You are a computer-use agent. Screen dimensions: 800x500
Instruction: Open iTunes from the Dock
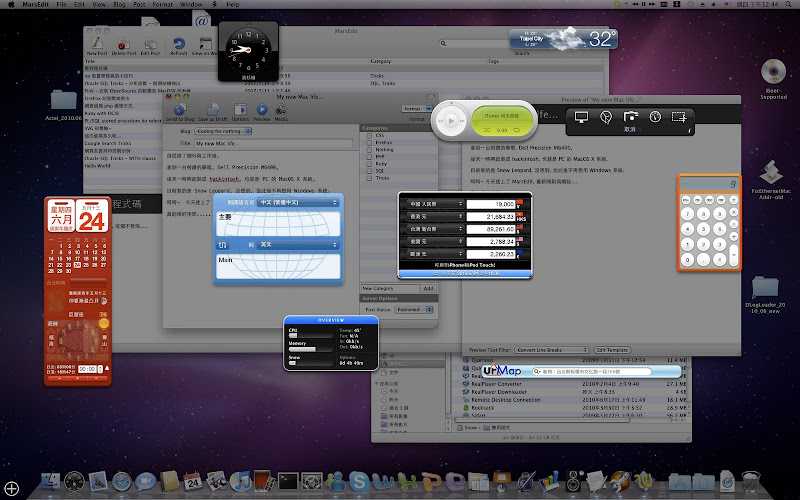pyautogui.click(x=240, y=481)
